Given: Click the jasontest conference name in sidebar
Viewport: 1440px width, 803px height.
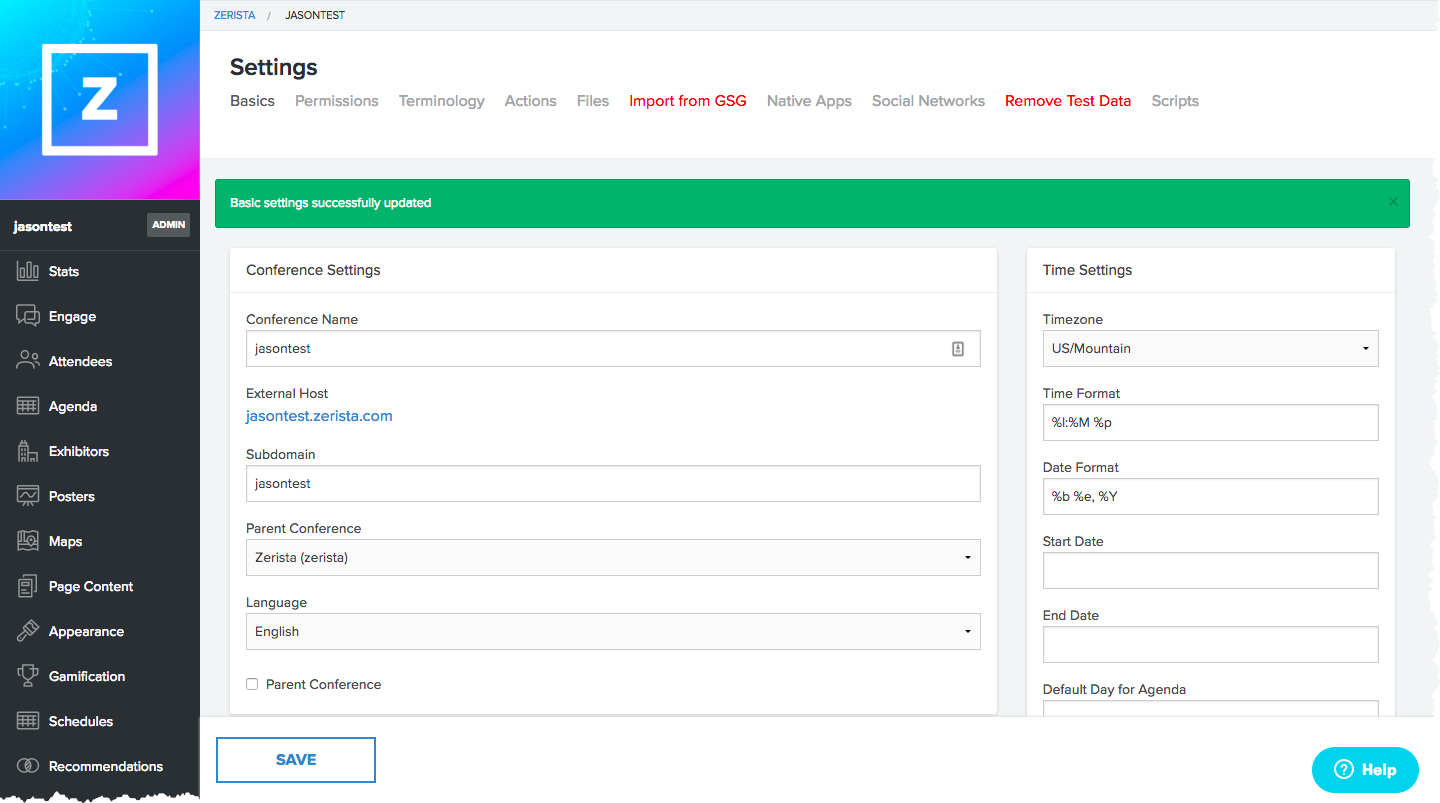Looking at the screenshot, I should [x=43, y=227].
